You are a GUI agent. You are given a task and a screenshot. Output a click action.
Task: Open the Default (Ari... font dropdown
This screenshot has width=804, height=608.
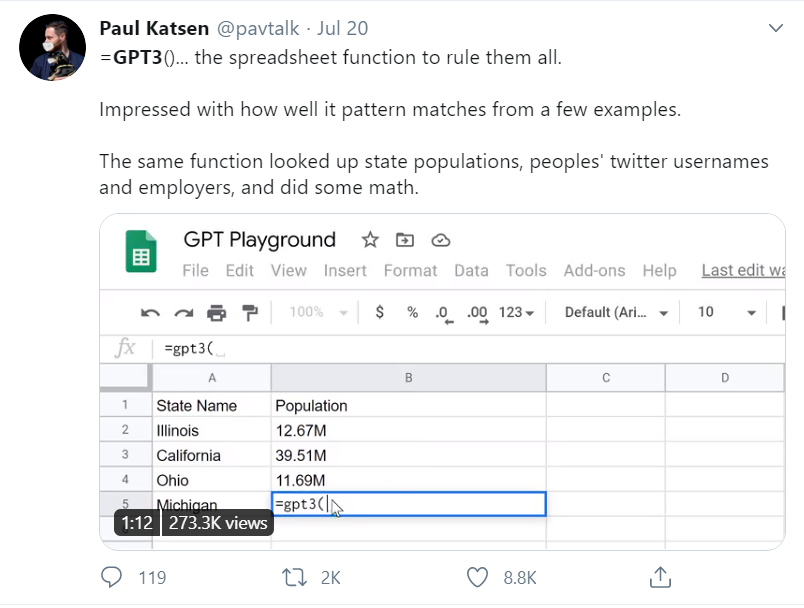click(616, 312)
